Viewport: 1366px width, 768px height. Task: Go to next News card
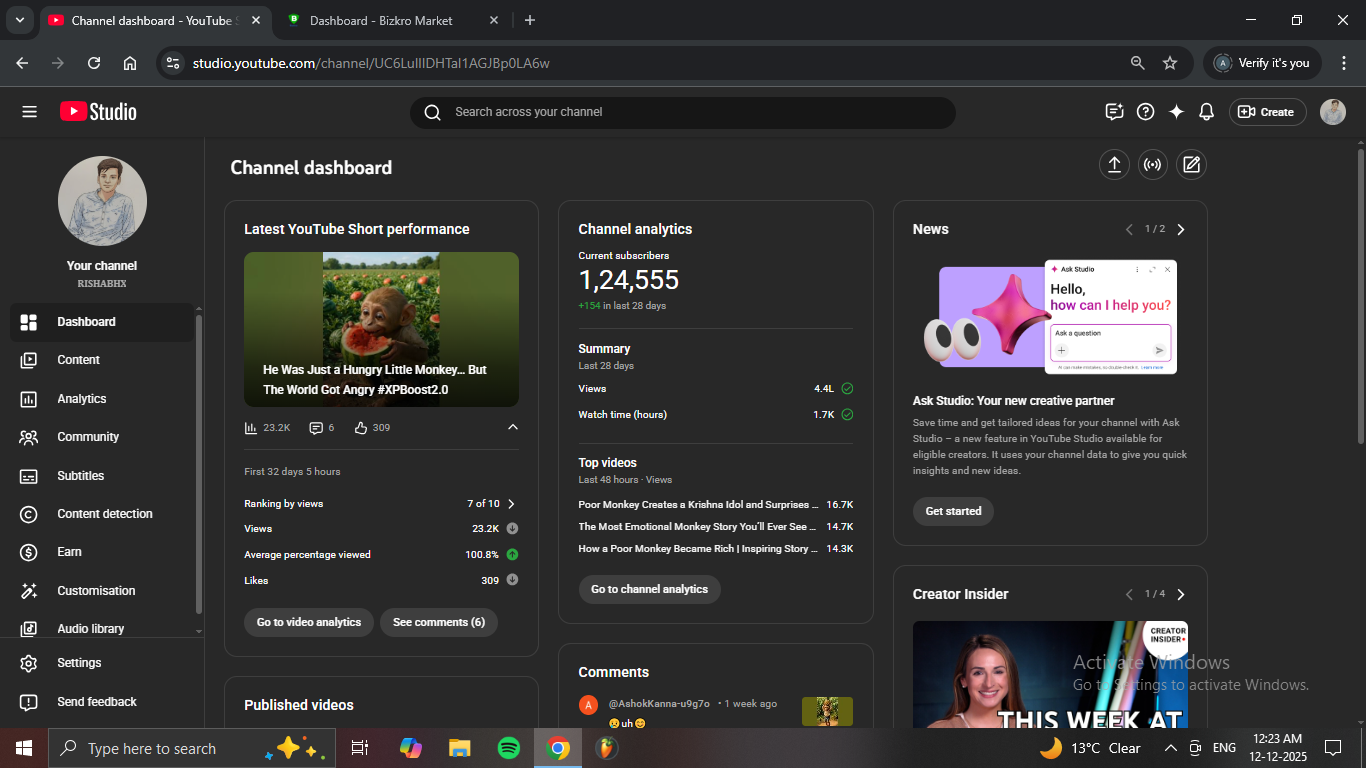point(1181,229)
